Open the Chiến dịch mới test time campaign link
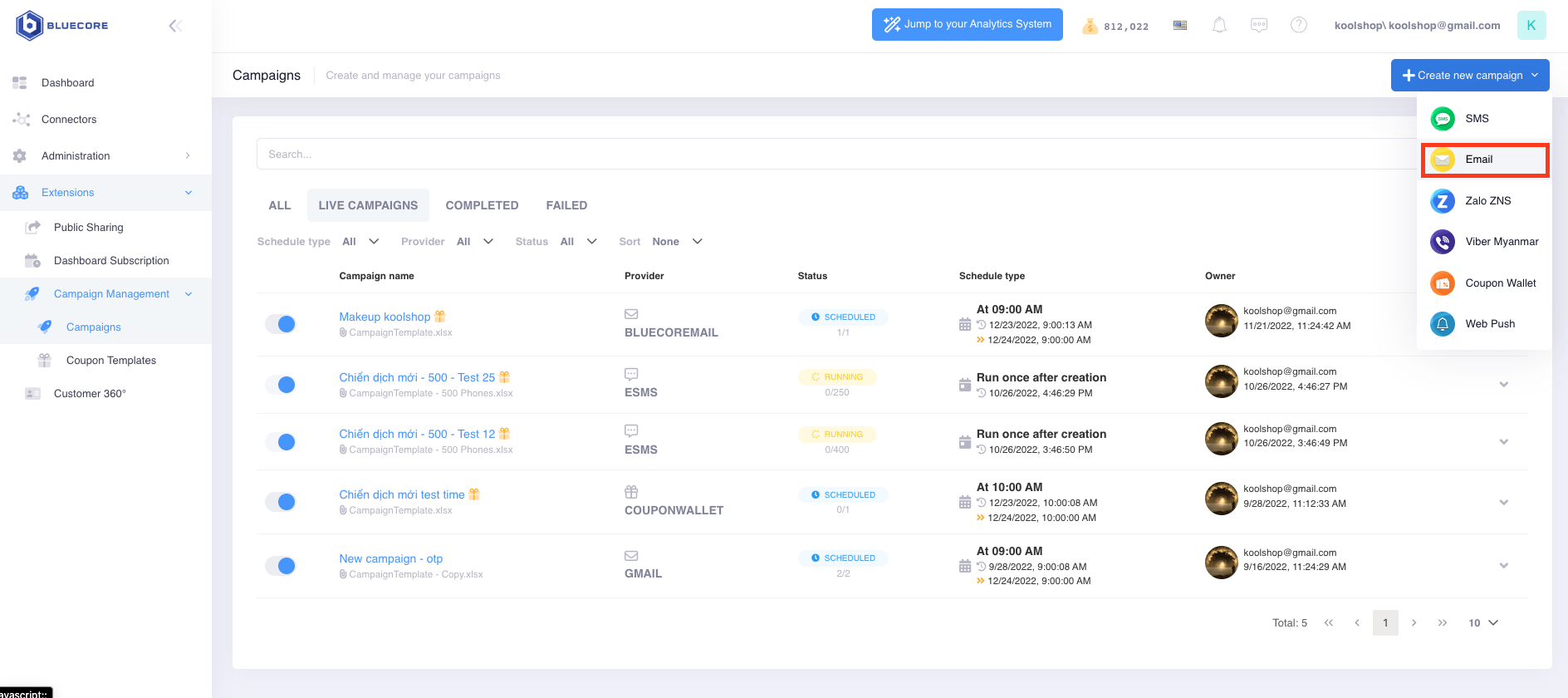Image resolution: width=1568 pixels, height=698 pixels. pyautogui.click(x=401, y=494)
